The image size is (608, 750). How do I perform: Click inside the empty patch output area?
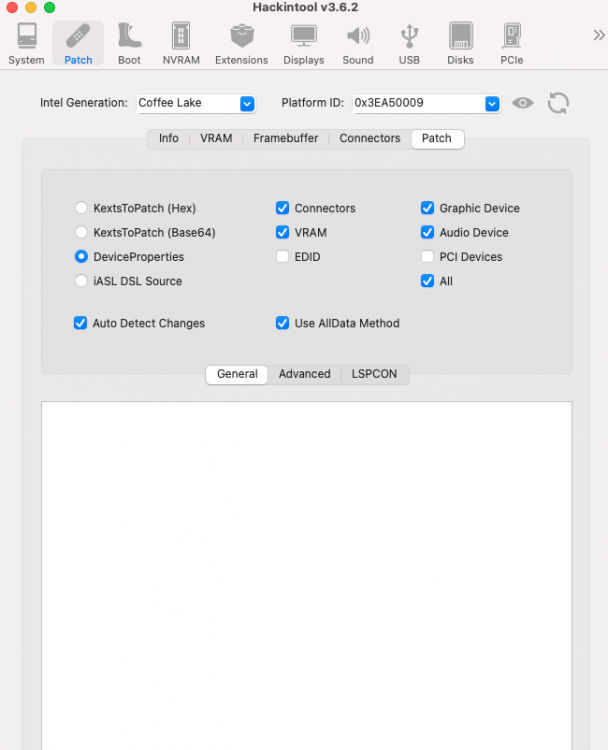pos(306,575)
